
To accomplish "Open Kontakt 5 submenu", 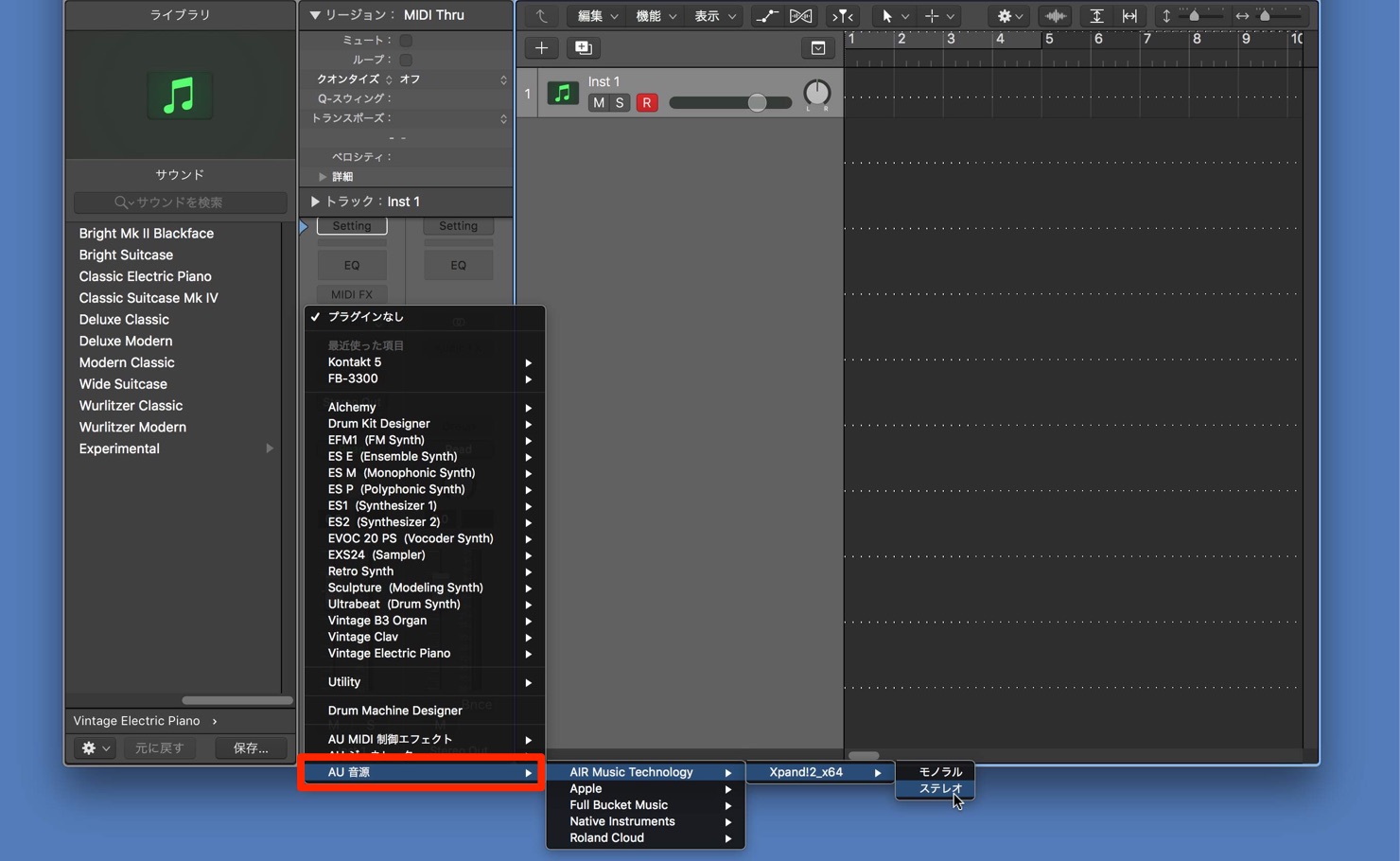I will pos(424,362).
